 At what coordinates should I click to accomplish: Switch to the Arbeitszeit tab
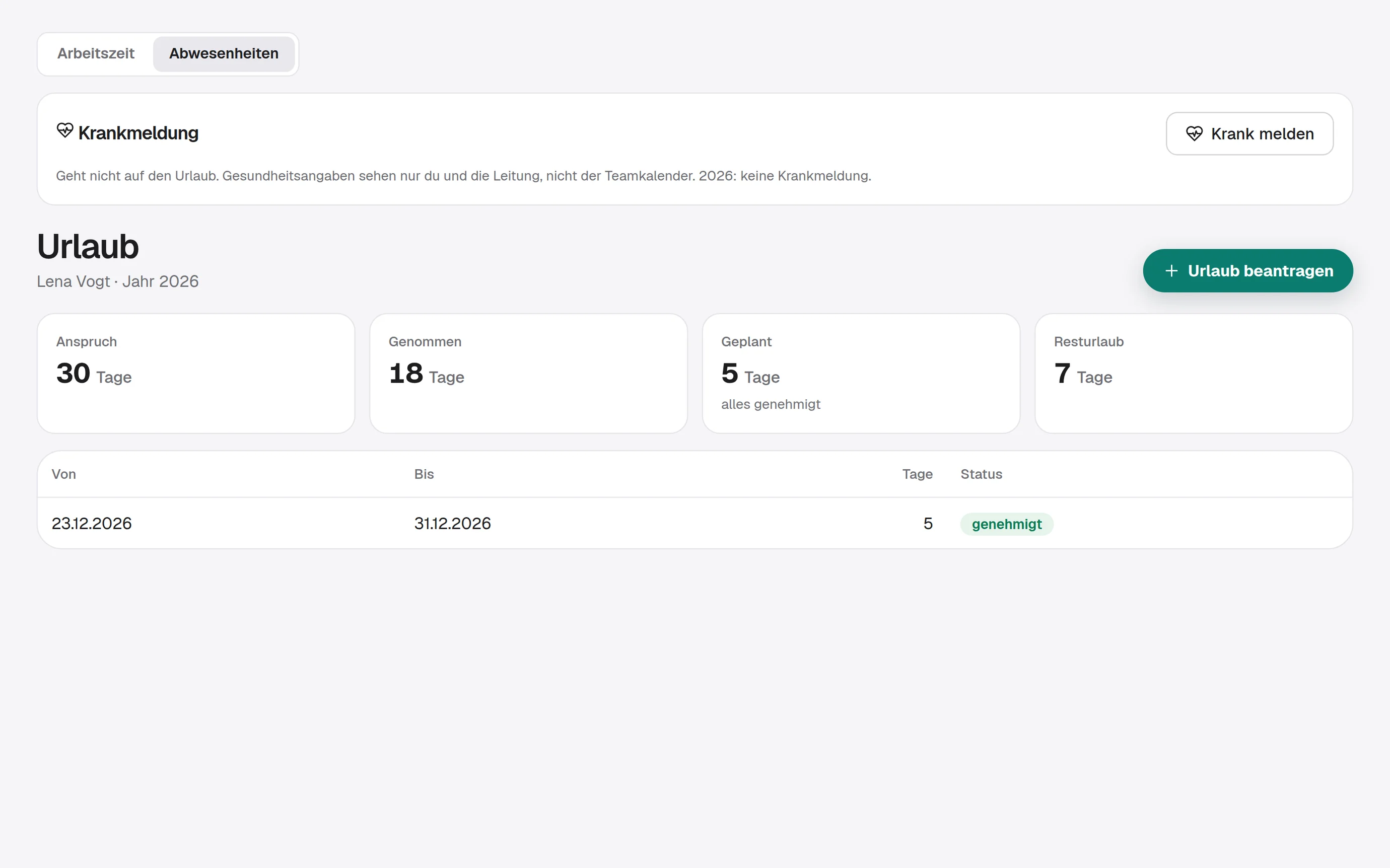point(96,54)
